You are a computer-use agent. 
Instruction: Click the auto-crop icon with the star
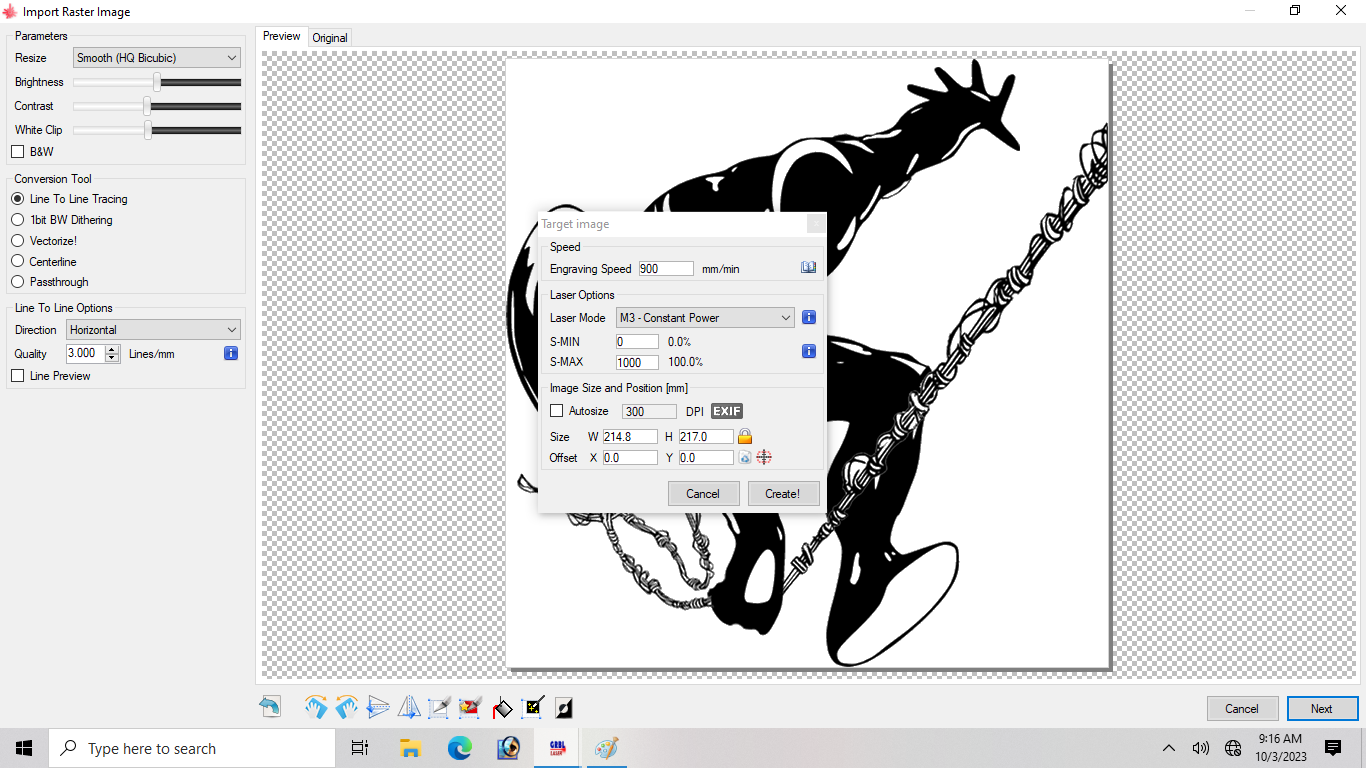coord(471,708)
